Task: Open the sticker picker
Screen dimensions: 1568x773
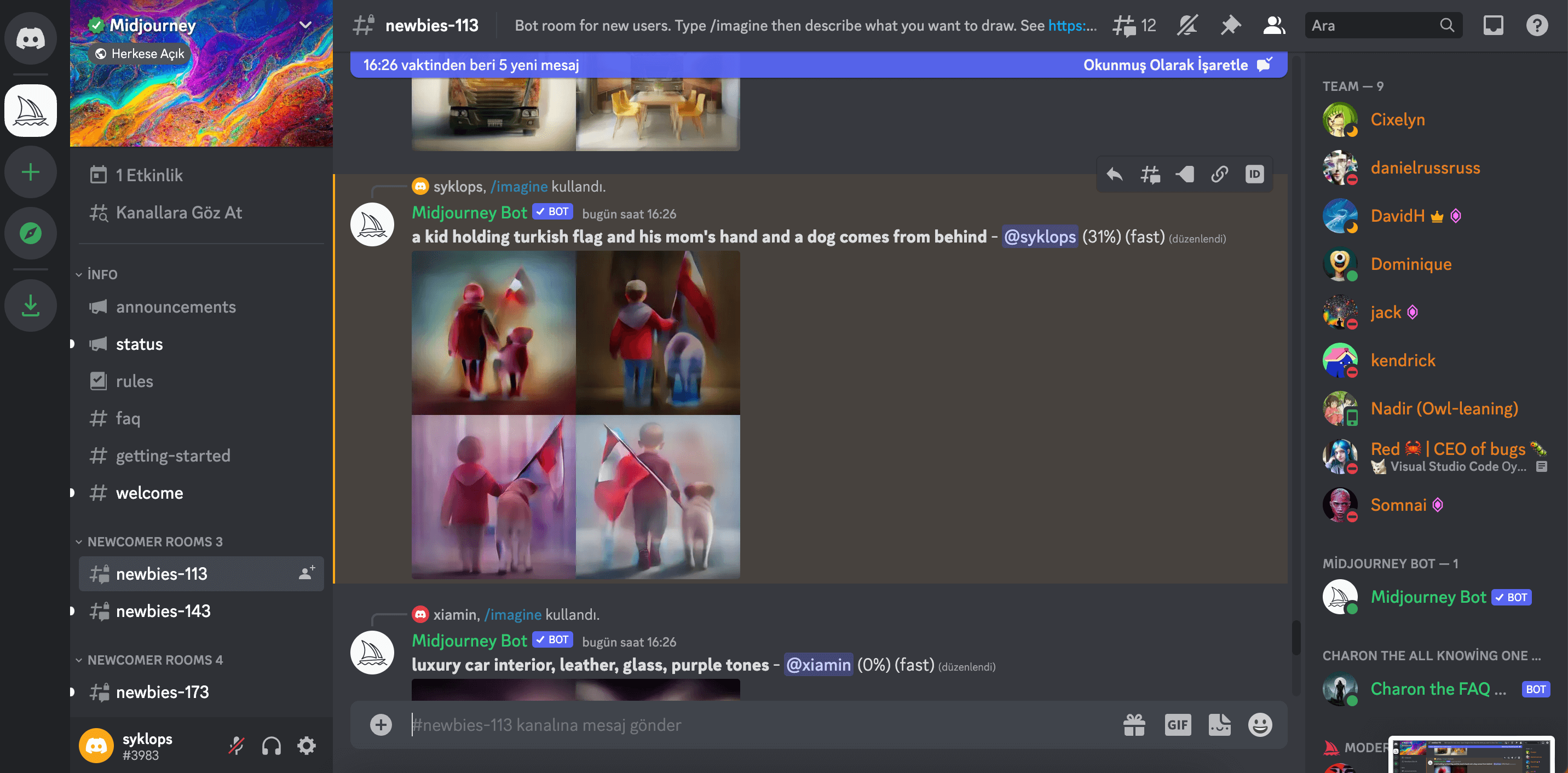Action: (x=1219, y=724)
